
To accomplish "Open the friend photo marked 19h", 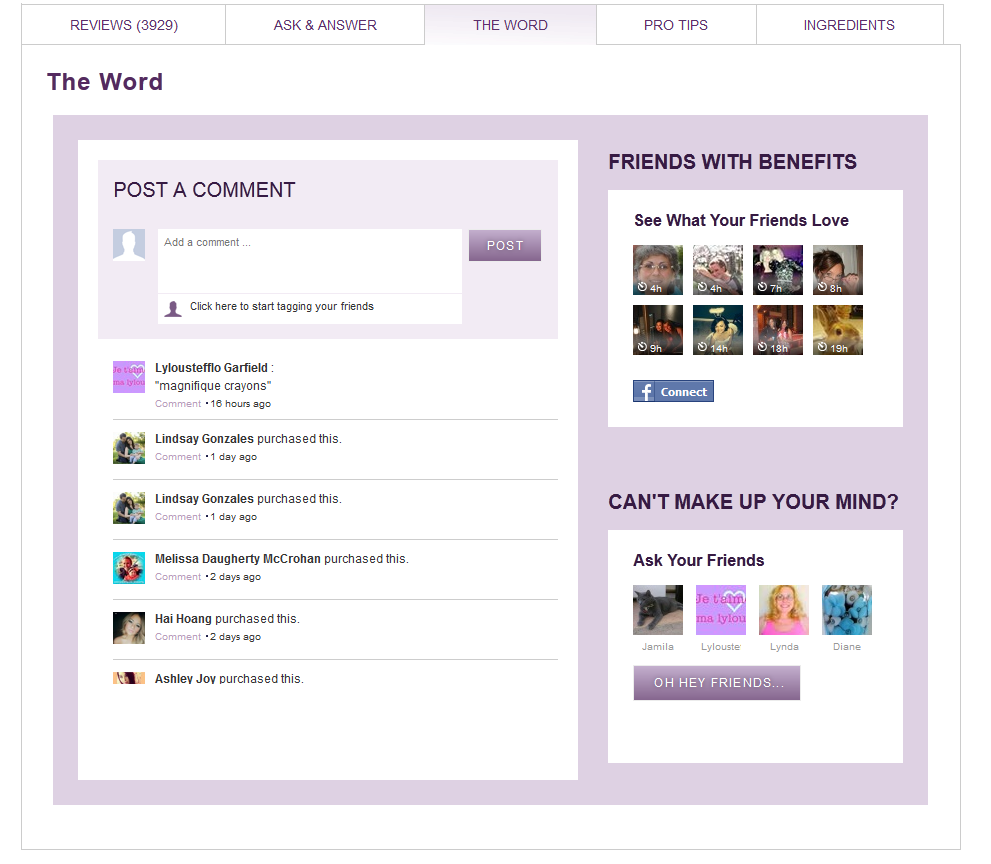I will [838, 330].
